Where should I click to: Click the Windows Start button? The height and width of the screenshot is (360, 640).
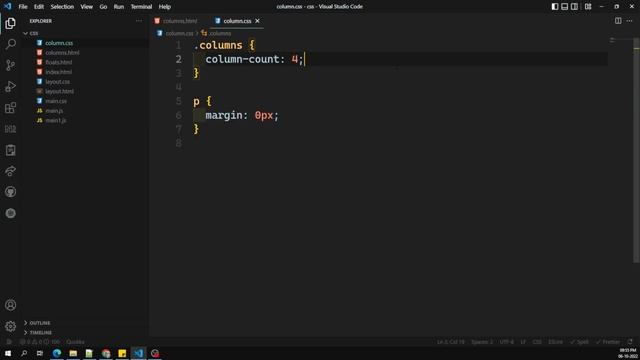(8, 353)
